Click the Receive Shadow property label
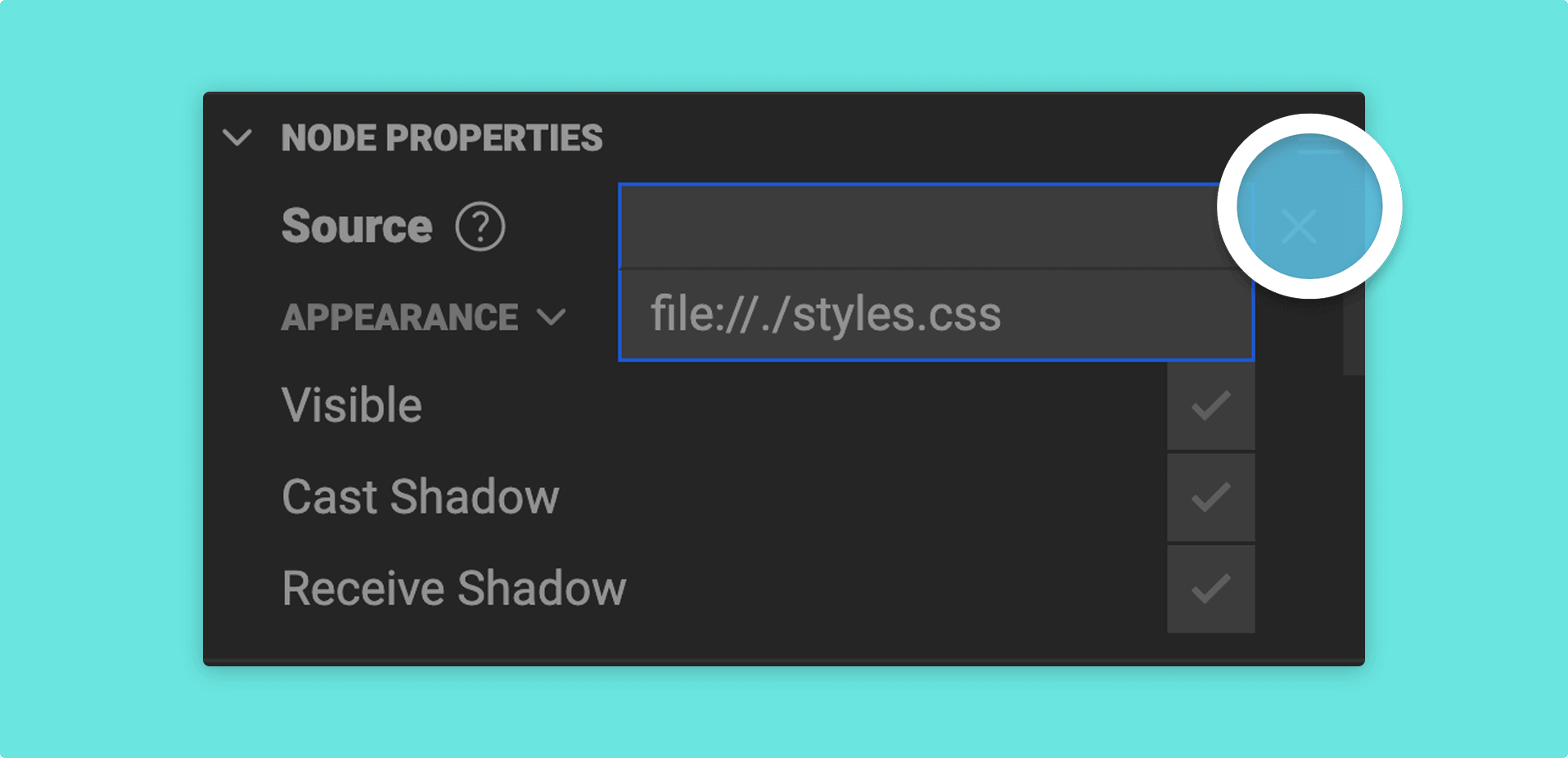Image resolution: width=1568 pixels, height=758 pixels. point(454,589)
